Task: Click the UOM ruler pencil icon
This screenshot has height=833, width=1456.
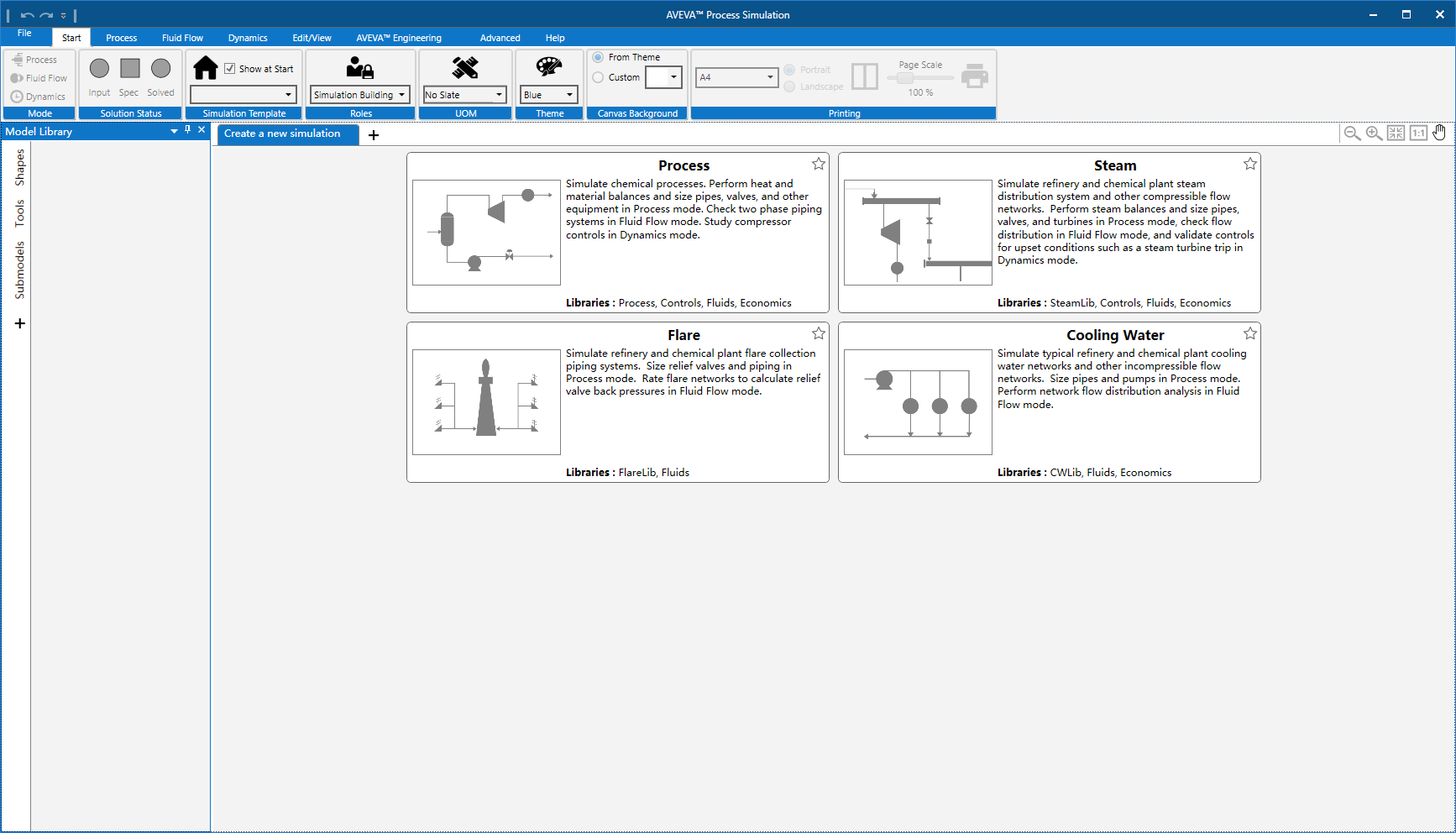Action: [465, 67]
